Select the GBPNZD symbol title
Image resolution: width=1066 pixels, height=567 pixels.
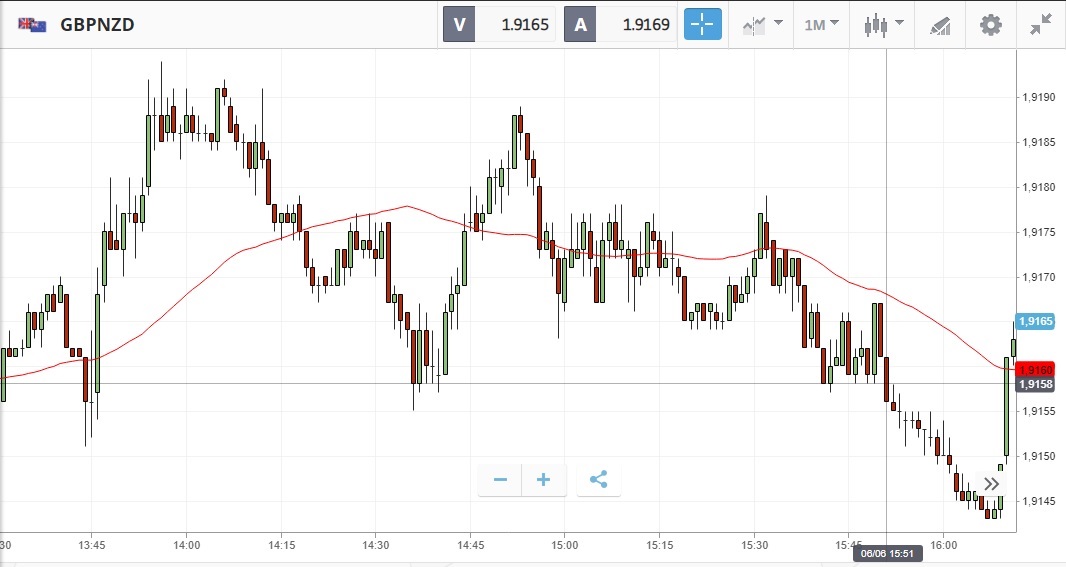tap(97, 25)
